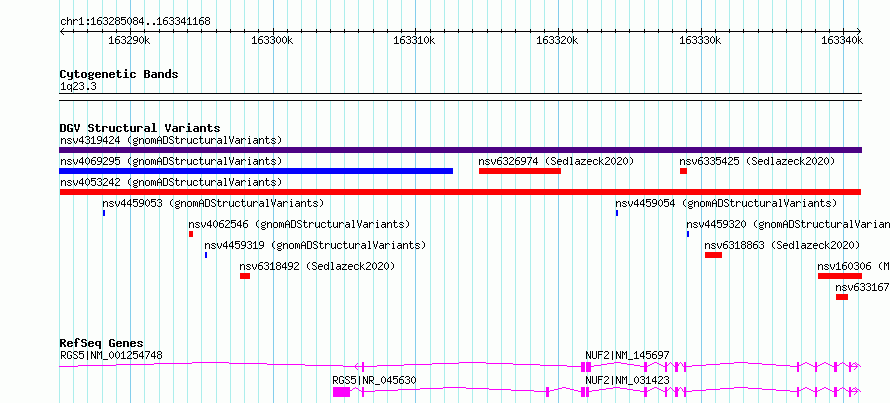Click the nsv6318863 (Sedlazeck2020) label
The image size is (890, 403).
[782, 245]
